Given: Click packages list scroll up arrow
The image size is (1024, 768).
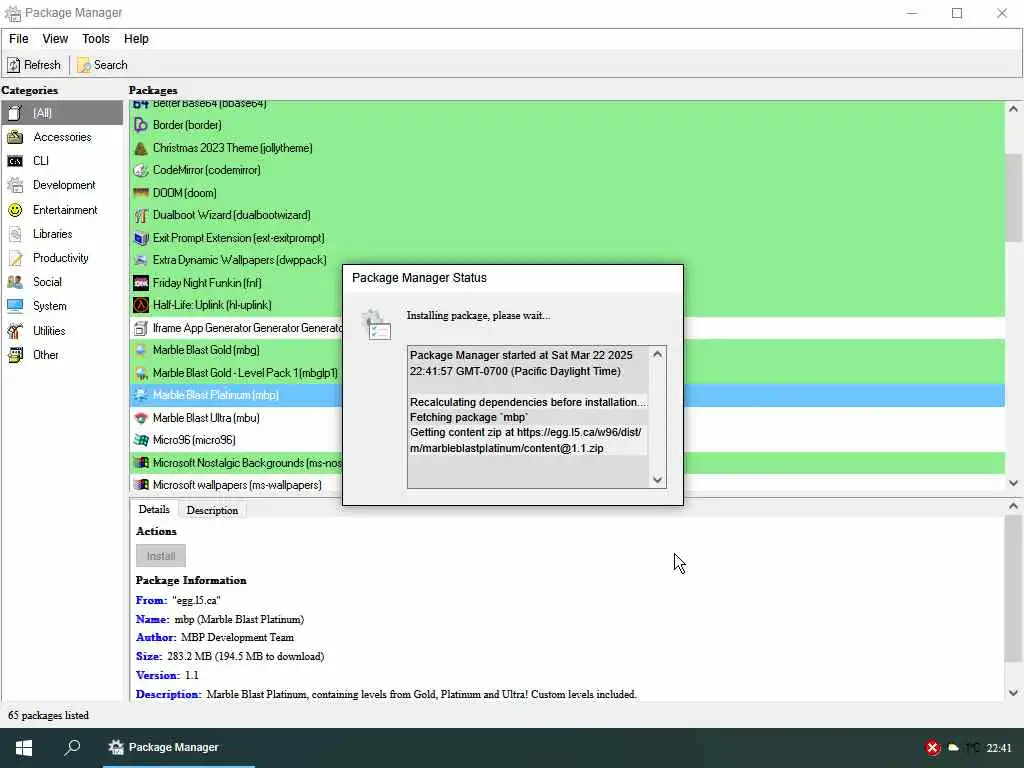Looking at the screenshot, I should pos(1013,109).
